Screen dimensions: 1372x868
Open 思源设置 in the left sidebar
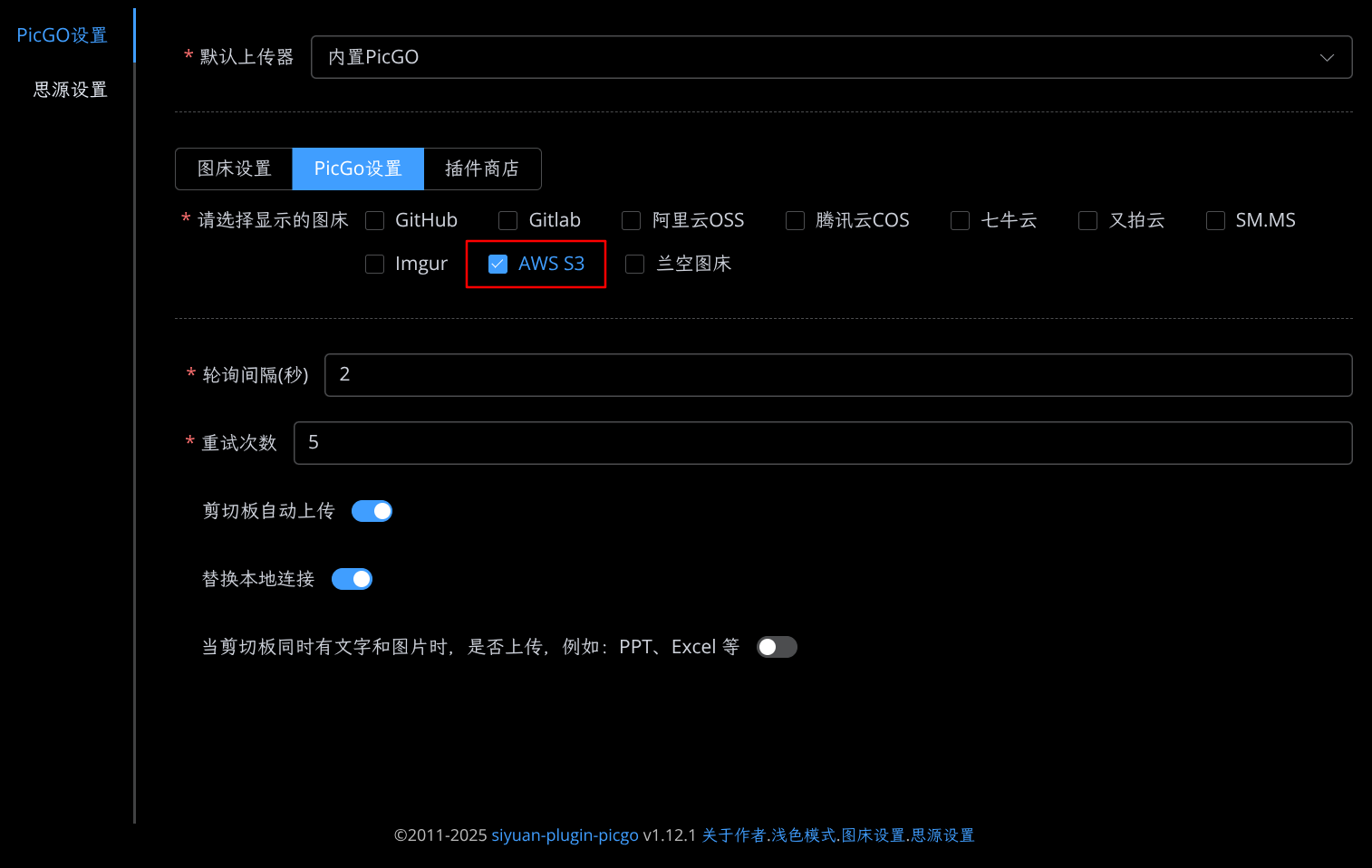71,90
